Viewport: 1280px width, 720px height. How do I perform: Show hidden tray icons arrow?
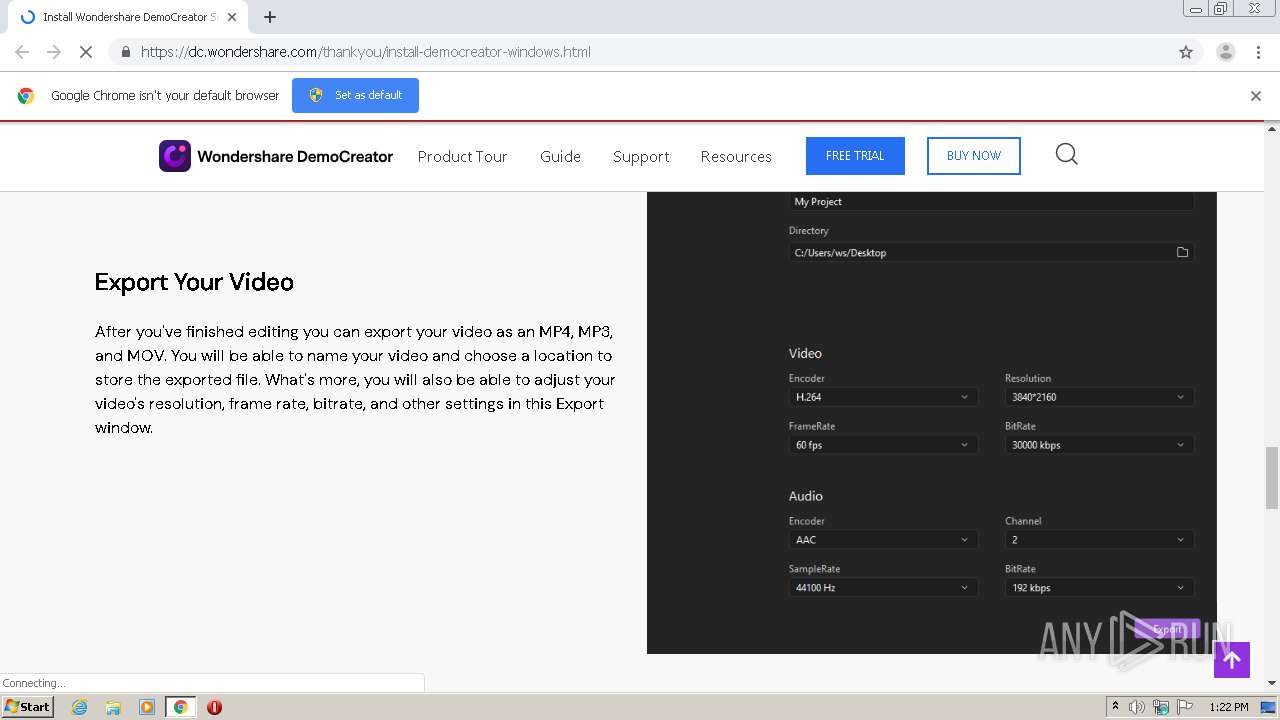point(1115,707)
